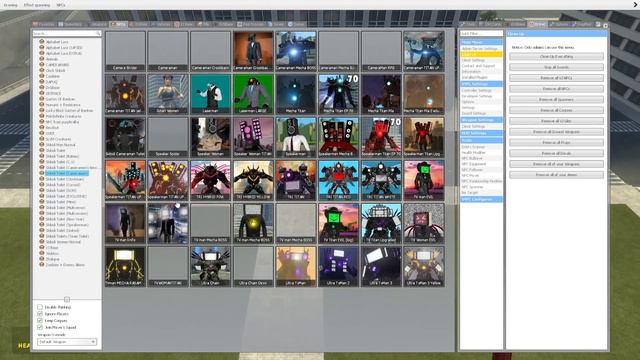
Task: Open the NPCs menu in top bar
Action: click(x=61, y=5)
